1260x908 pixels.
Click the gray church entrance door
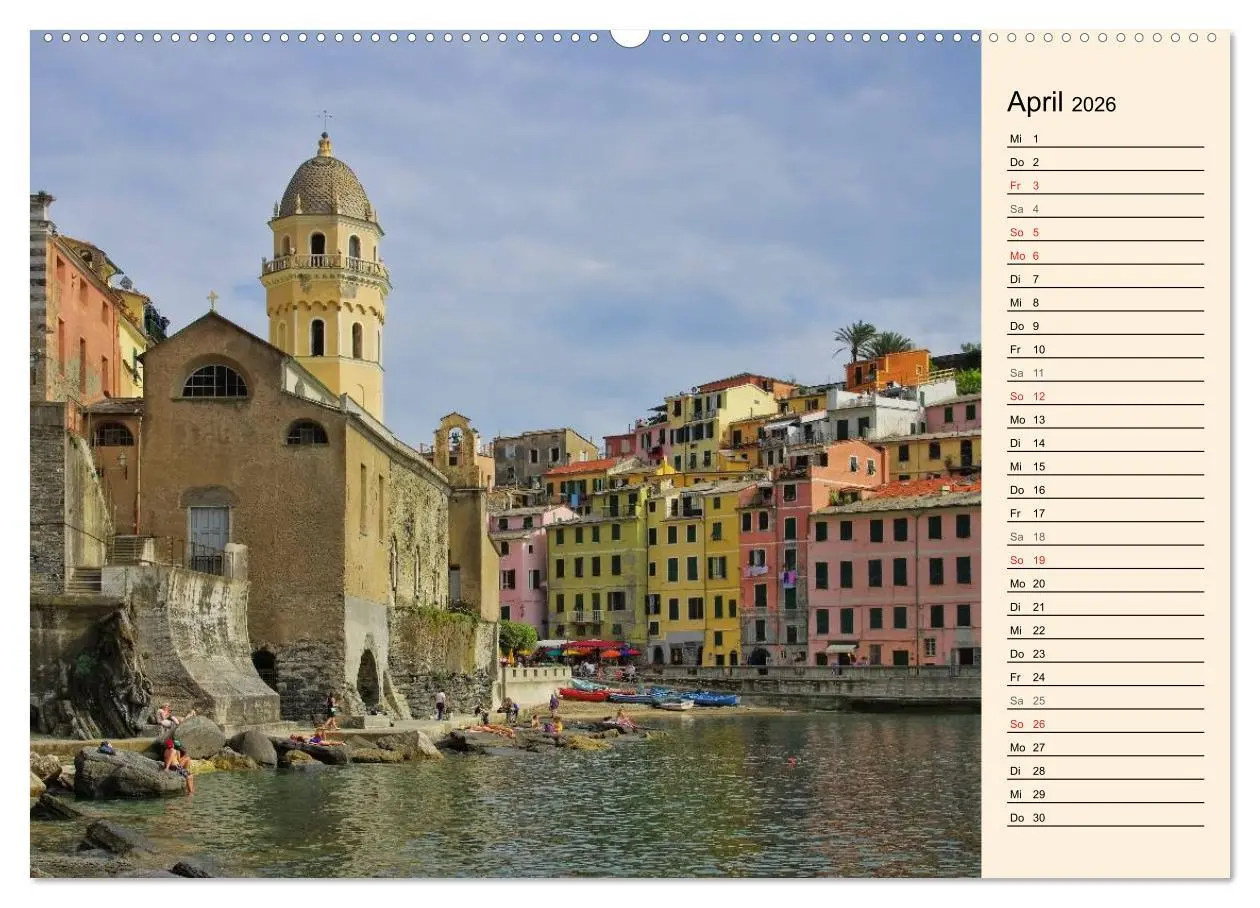pos(209,538)
